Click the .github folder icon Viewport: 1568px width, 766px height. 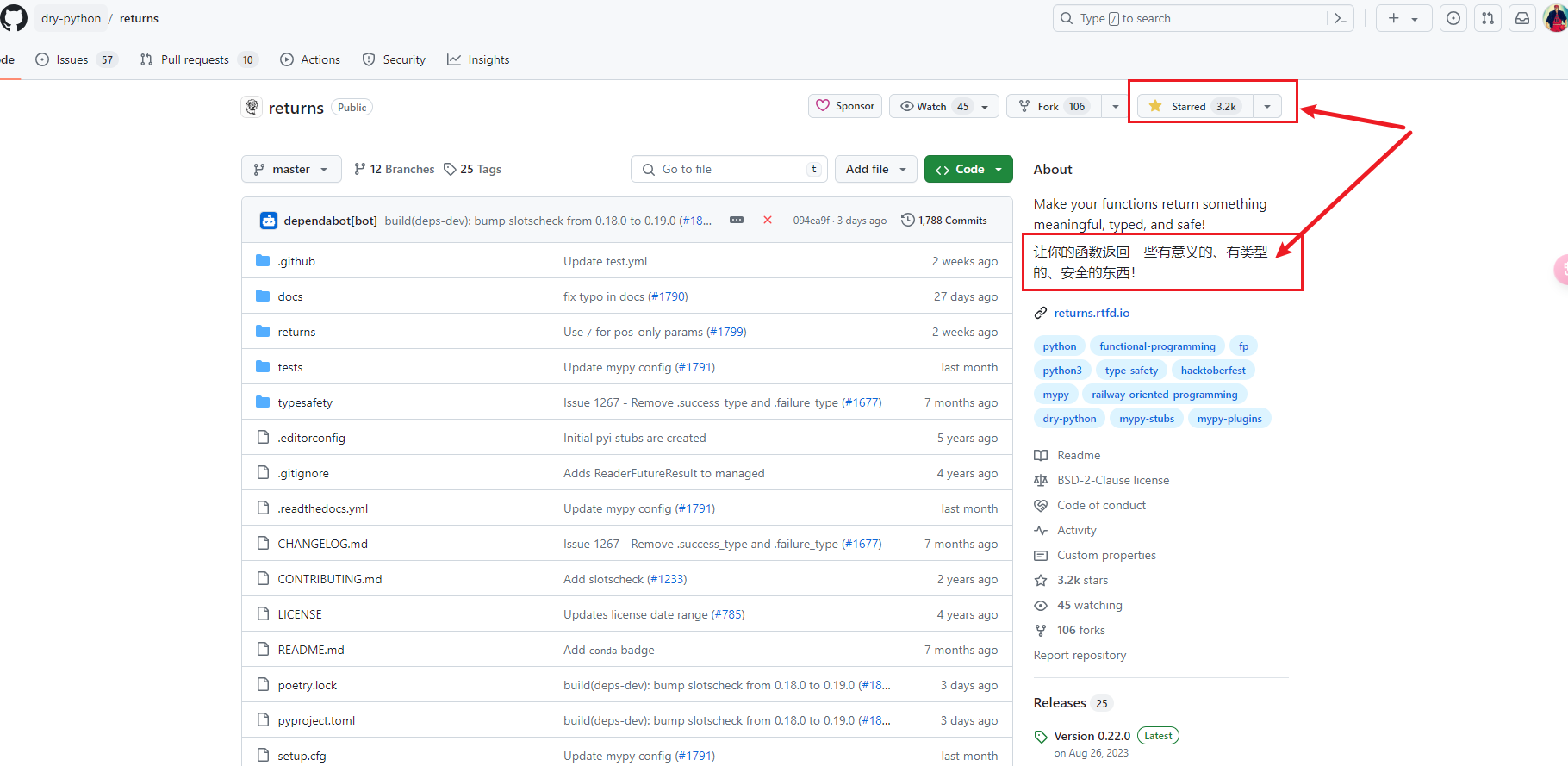pos(263,261)
